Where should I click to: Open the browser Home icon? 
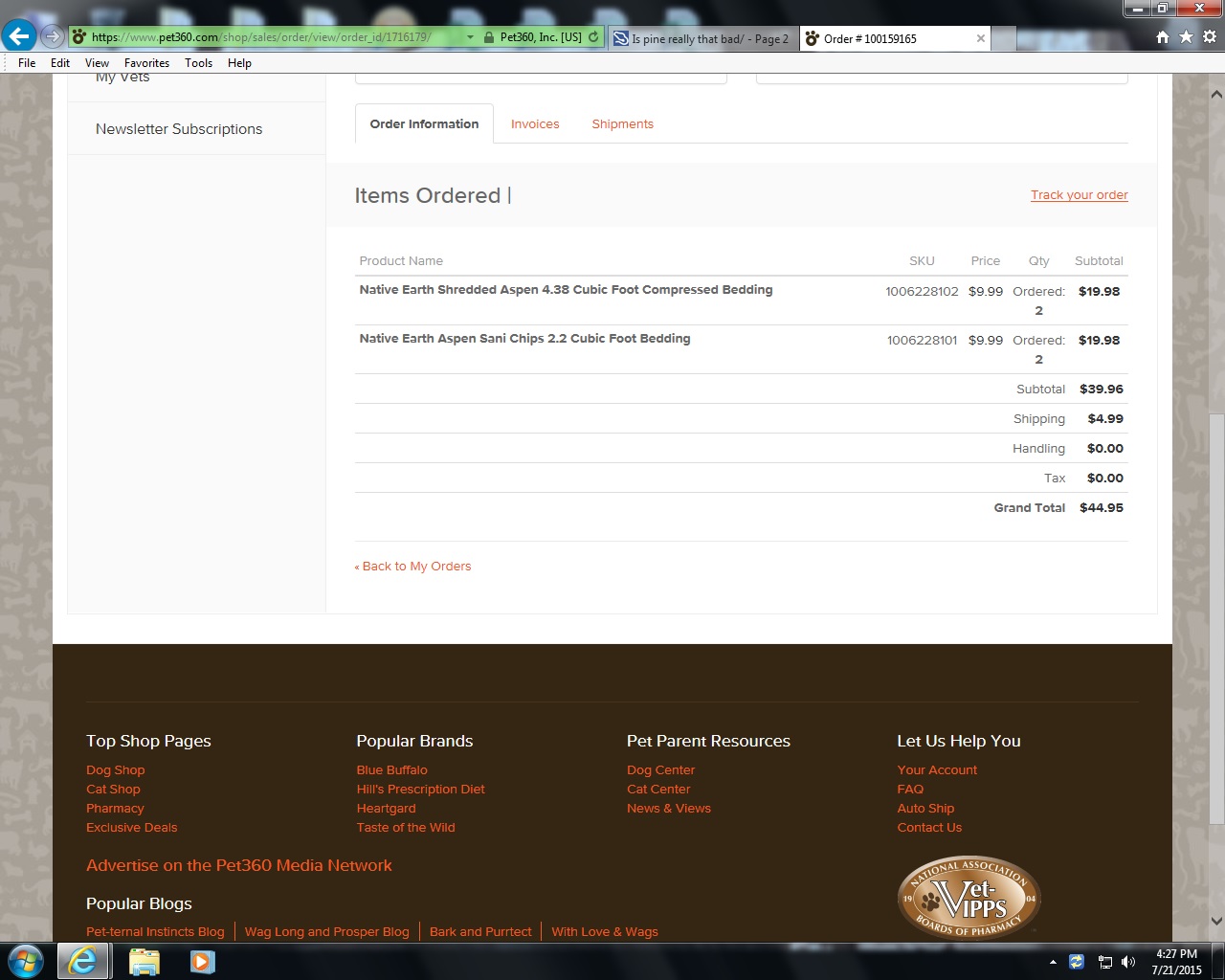pyautogui.click(x=1162, y=37)
